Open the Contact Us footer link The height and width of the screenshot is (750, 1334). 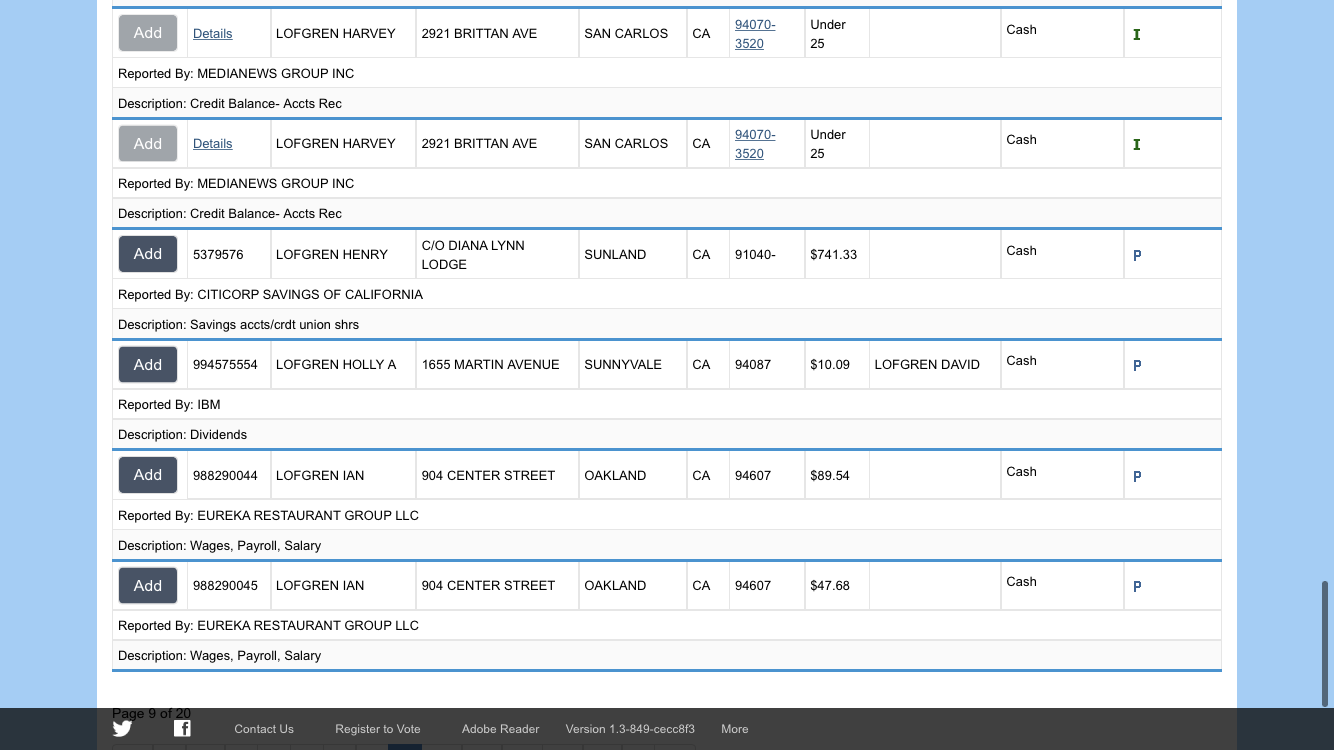264,729
